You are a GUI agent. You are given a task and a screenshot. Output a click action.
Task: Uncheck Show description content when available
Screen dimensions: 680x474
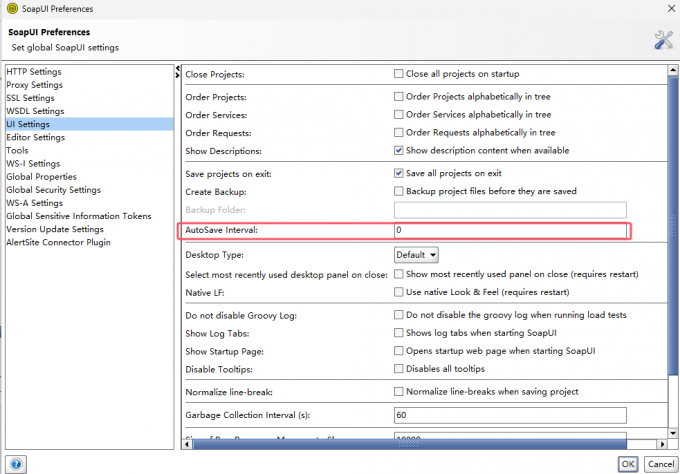[x=399, y=150]
